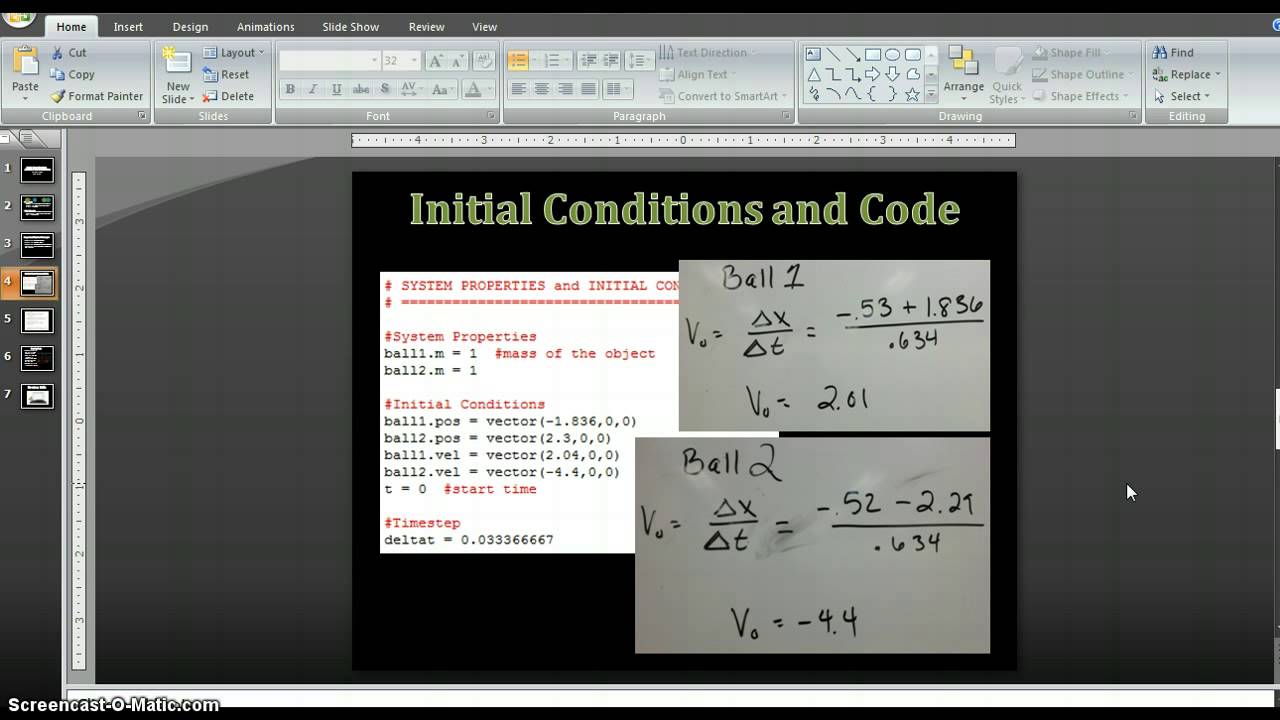
Task: Select the 5-Point Star shape
Action: pos(912,94)
